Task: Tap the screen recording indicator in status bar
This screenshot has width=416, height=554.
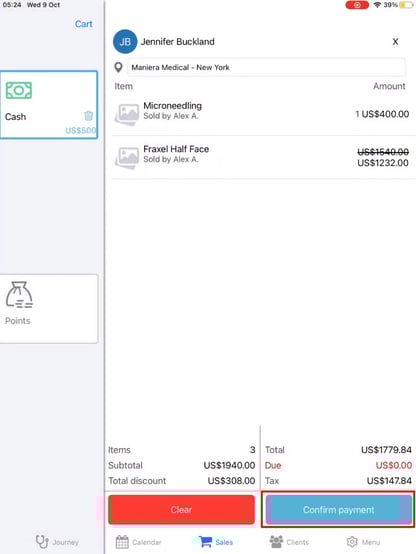Action: [357, 5]
